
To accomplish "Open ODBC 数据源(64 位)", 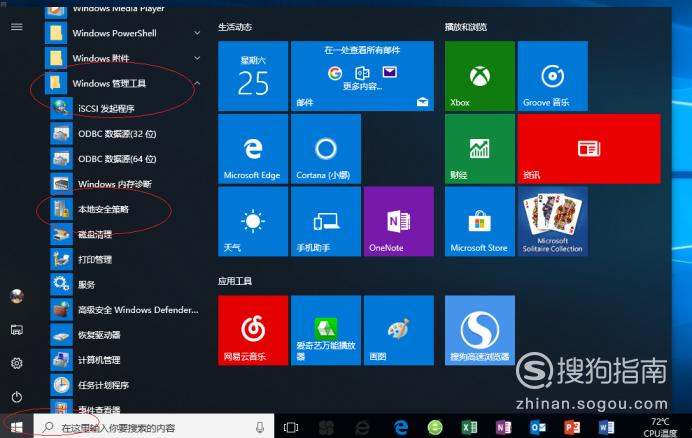I will [126, 159].
